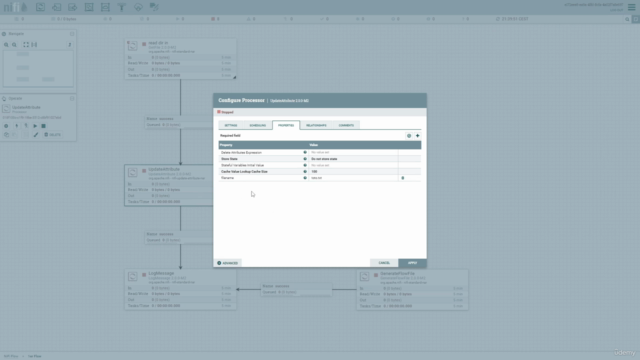This screenshot has height=360, width=640.
Task: Select success connection left of GenerateFlowFile
Action: (x=296, y=289)
